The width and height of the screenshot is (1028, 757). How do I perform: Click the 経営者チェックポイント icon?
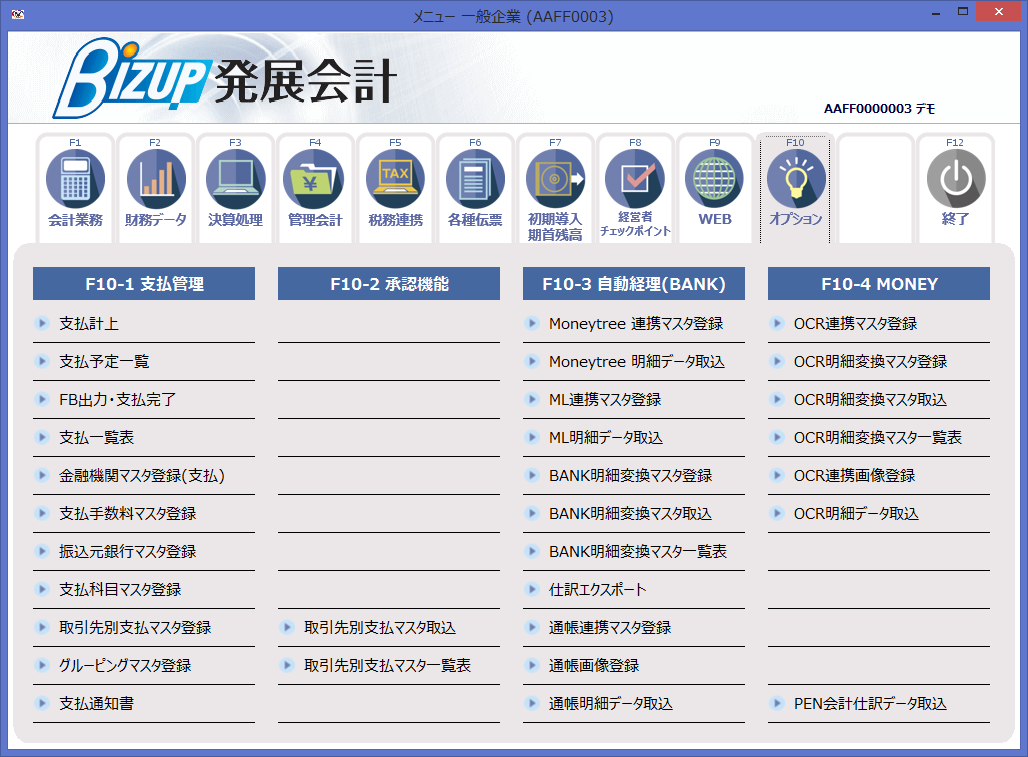tap(635, 185)
